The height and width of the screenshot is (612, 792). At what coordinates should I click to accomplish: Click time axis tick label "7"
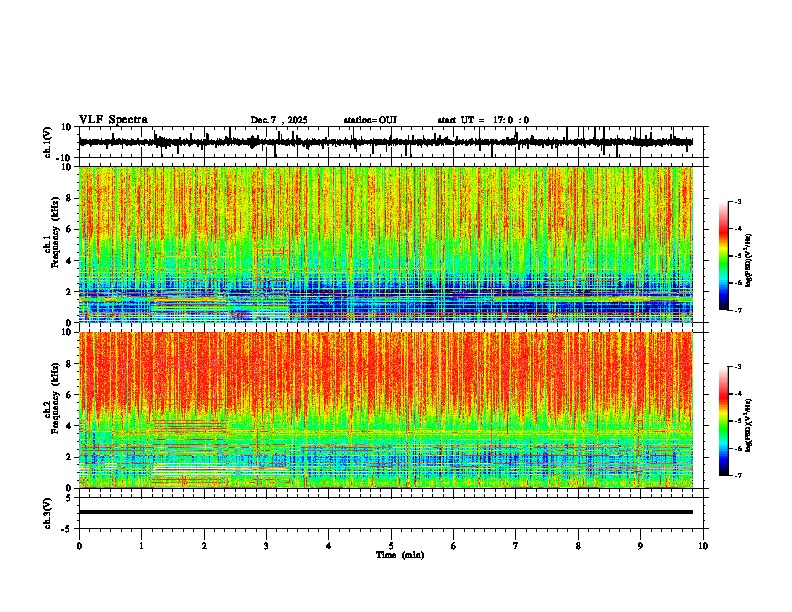pyautogui.click(x=516, y=546)
